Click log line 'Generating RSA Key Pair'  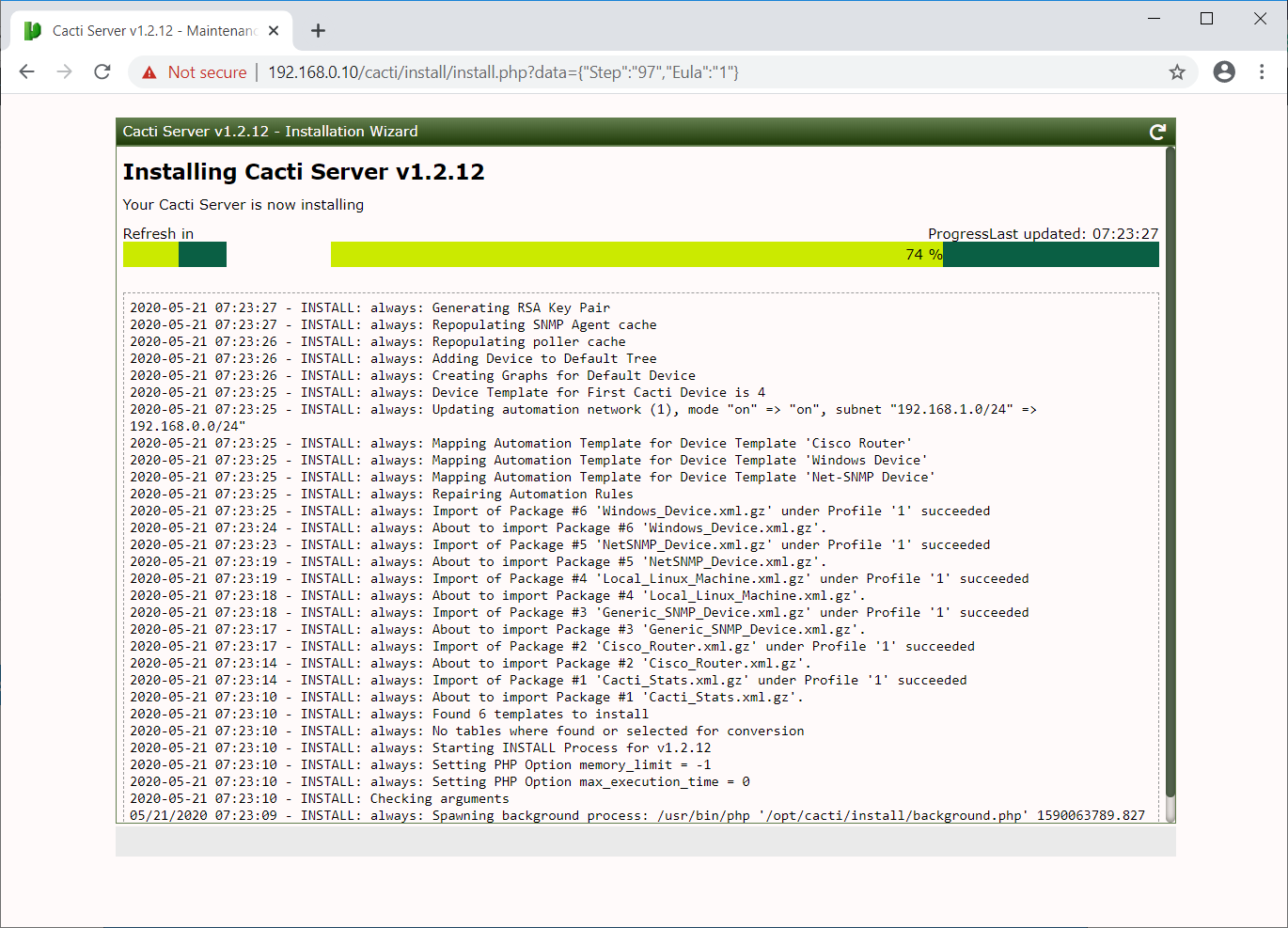click(369, 308)
